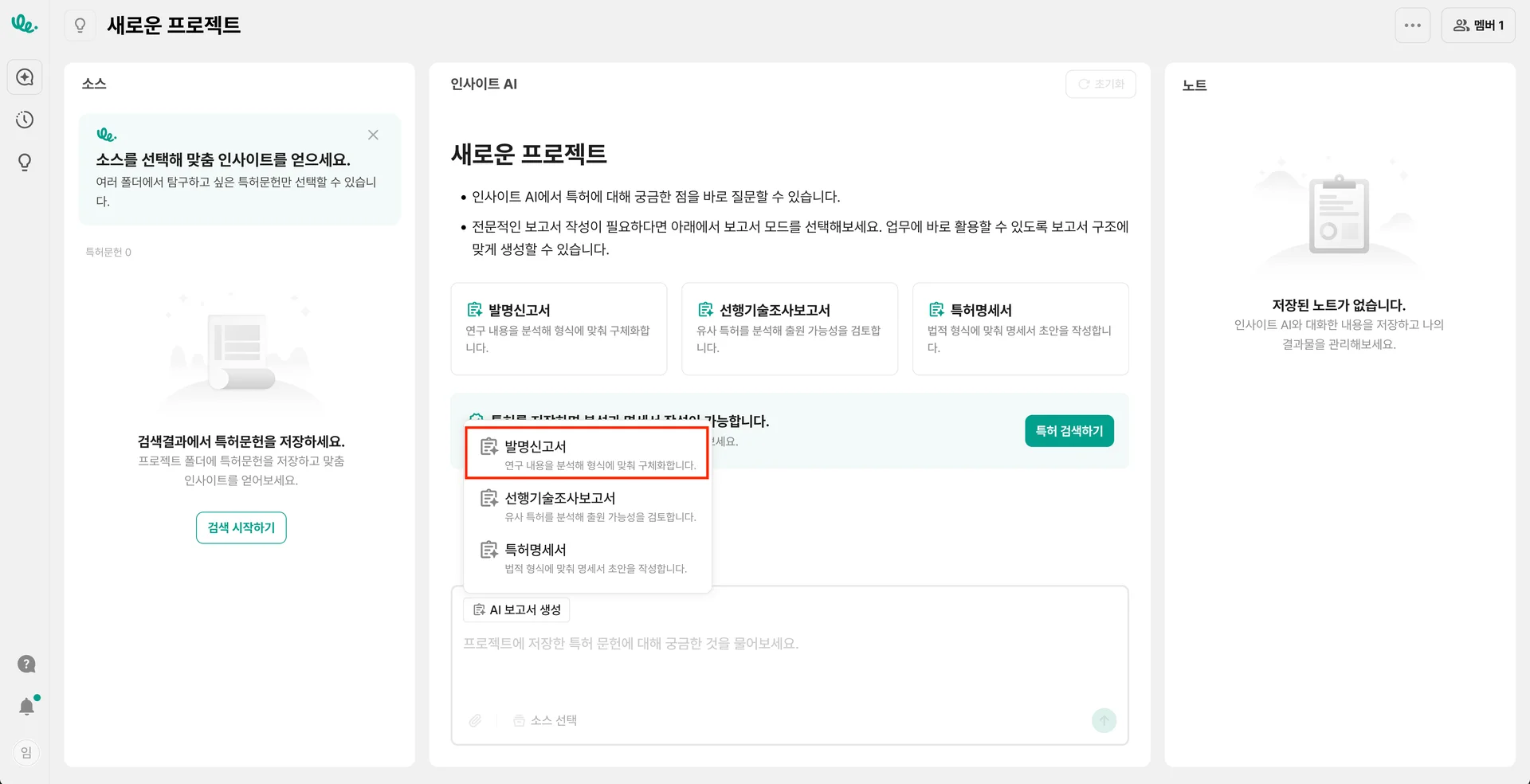Click the 검색 시작하기 button
The width and height of the screenshot is (1530, 784).
click(241, 527)
